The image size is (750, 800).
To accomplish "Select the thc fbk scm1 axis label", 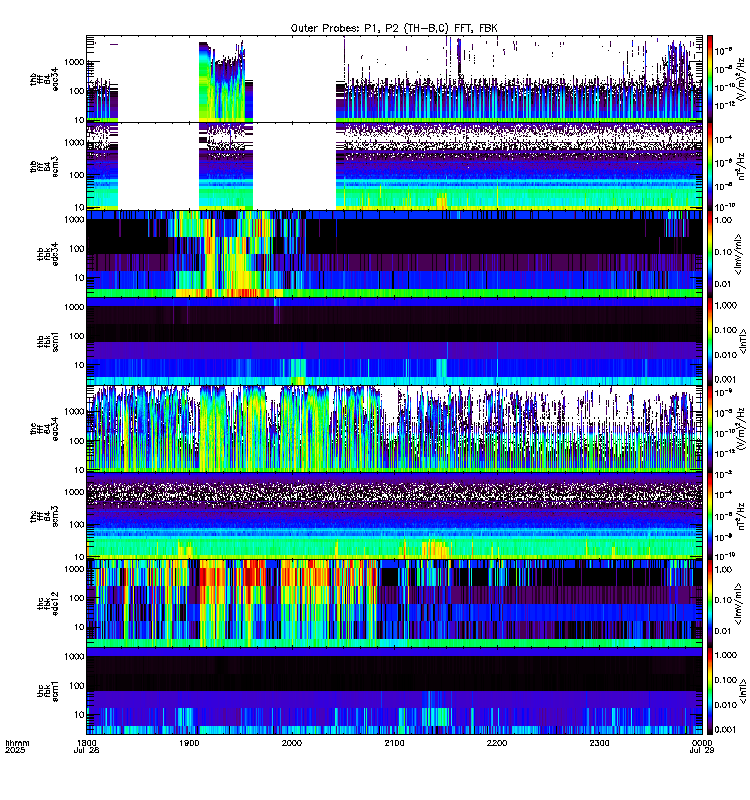I will [x=47, y=691].
